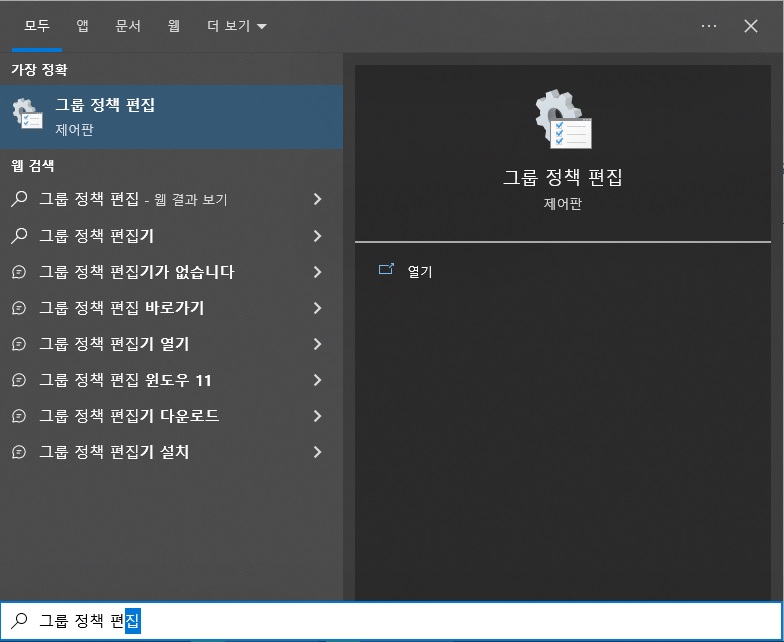
Task: Switch to the 앱 tab
Action: click(82, 26)
